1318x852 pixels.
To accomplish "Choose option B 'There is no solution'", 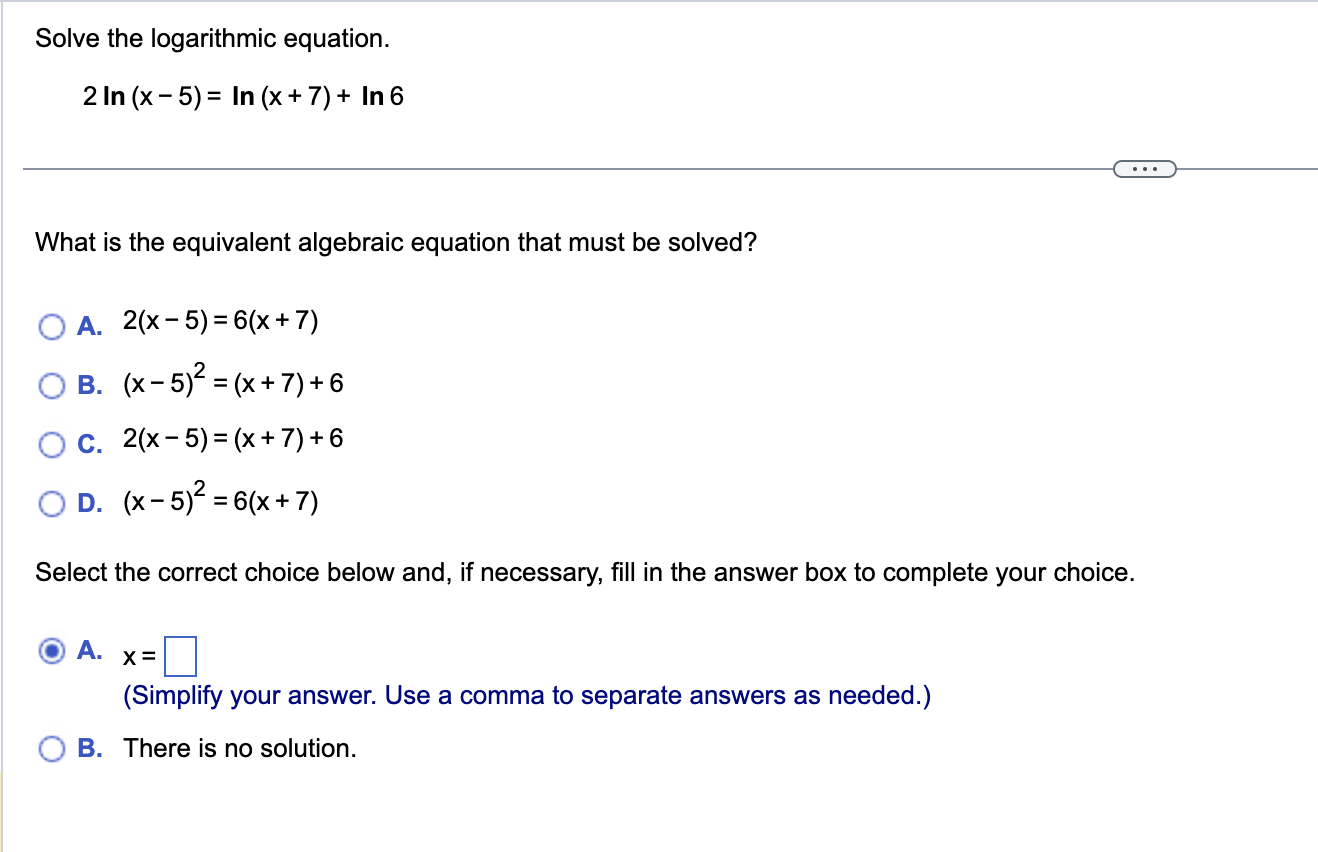I will tap(51, 747).
